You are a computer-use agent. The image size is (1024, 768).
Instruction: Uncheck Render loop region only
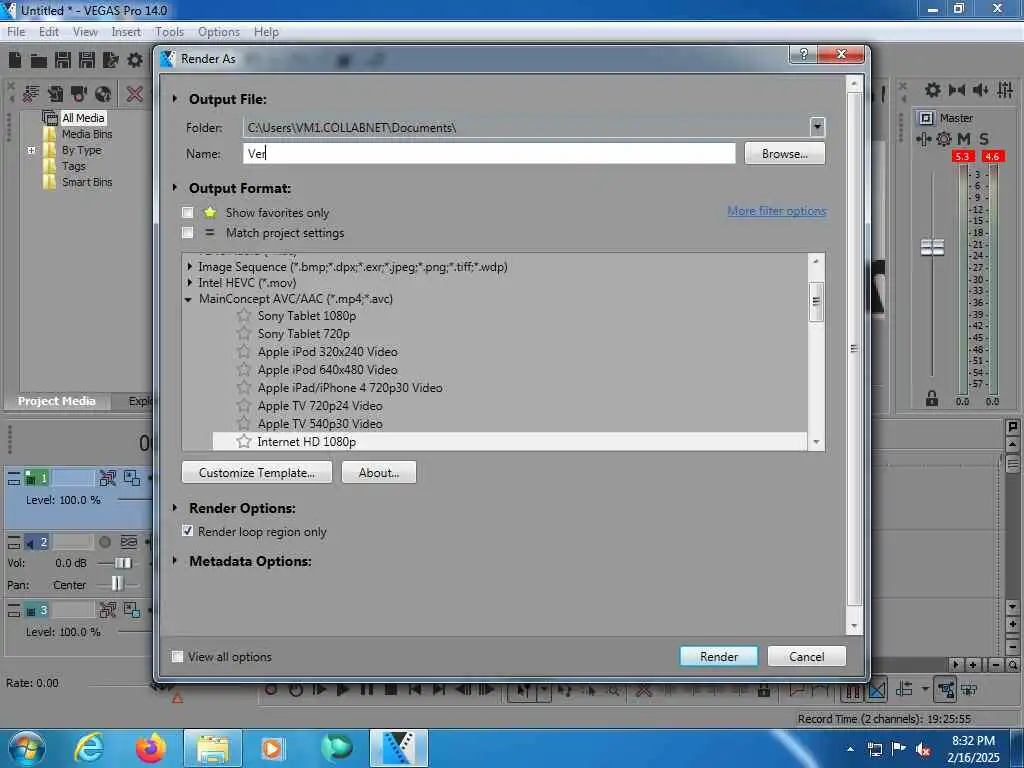pyautogui.click(x=188, y=531)
